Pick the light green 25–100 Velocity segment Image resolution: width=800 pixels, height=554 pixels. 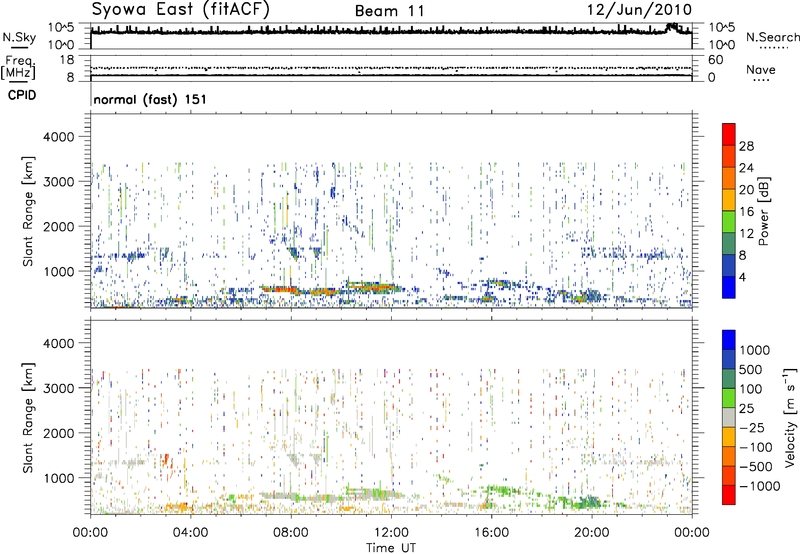[x=729, y=398]
